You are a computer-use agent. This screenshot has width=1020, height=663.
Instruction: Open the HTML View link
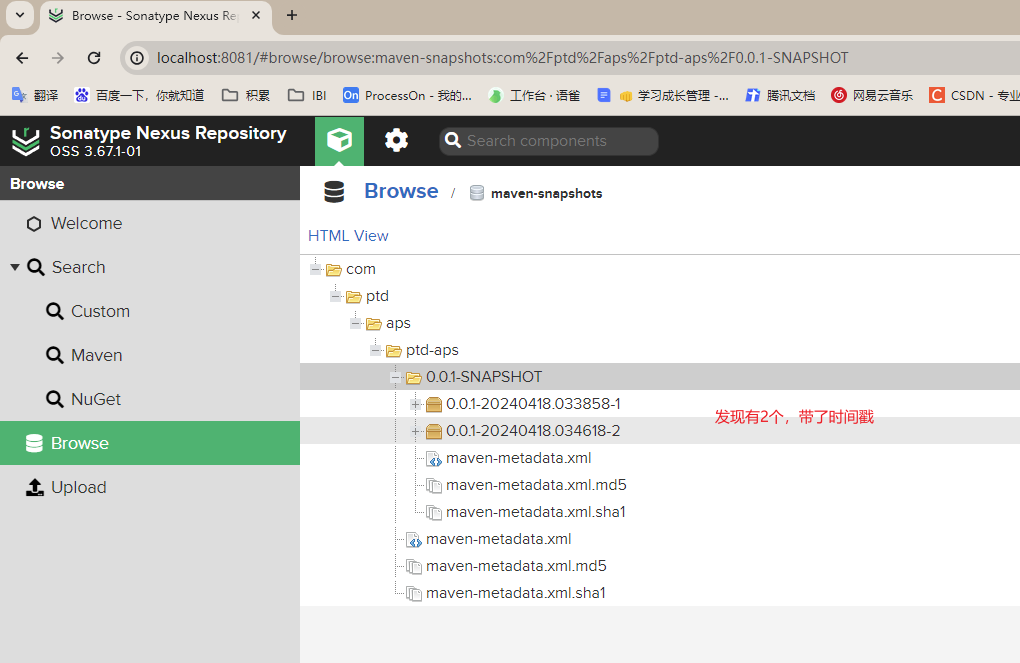pyautogui.click(x=348, y=236)
